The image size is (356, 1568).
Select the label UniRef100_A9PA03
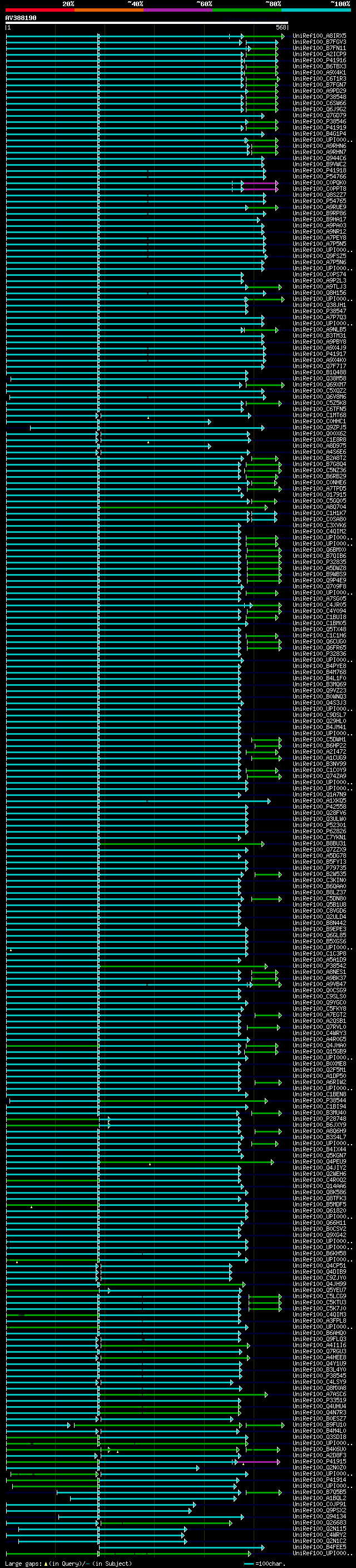point(319,225)
